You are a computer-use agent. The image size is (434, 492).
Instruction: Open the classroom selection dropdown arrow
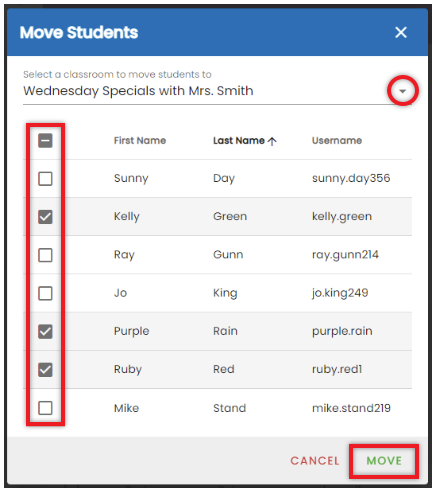402,91
